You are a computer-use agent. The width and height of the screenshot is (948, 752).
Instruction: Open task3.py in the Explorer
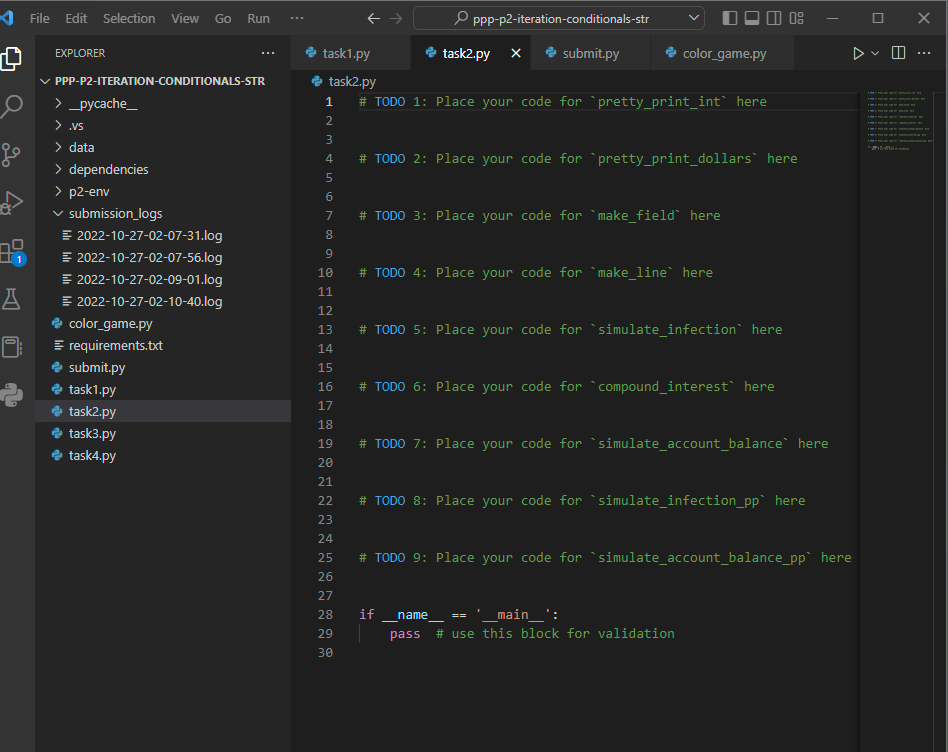point(92,433)
